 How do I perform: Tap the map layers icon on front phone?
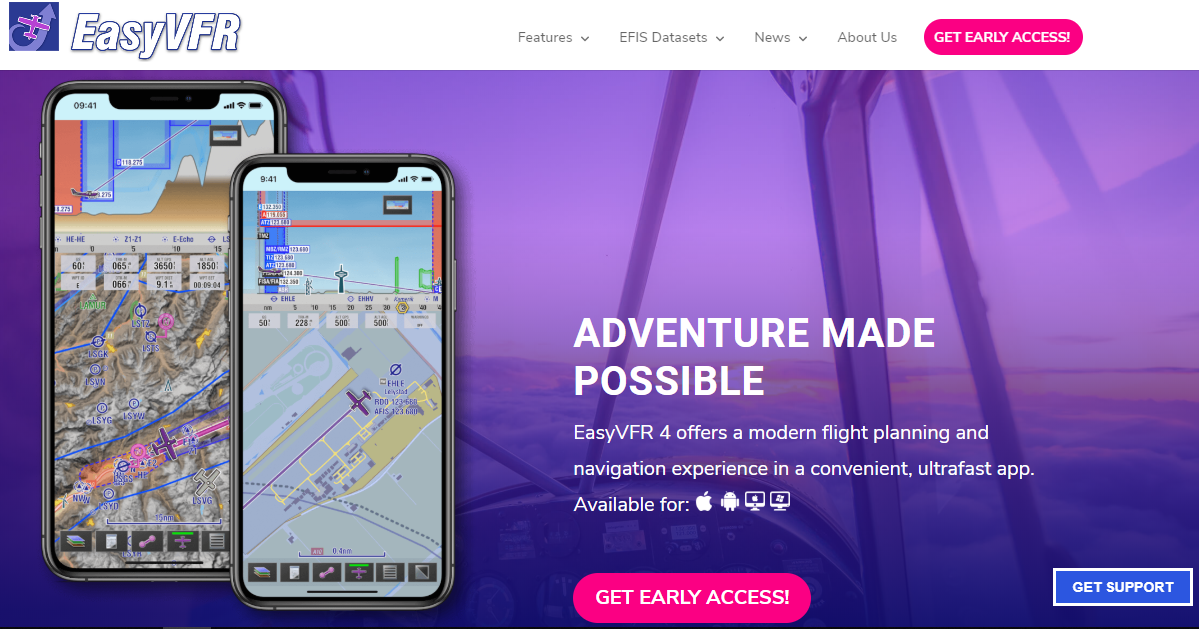tap(263, 572)
